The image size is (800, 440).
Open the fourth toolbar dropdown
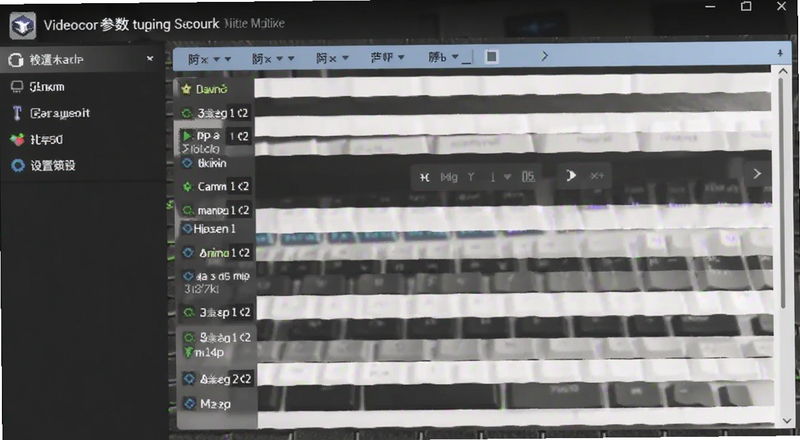pyautogui.click(x=387, y=57)
